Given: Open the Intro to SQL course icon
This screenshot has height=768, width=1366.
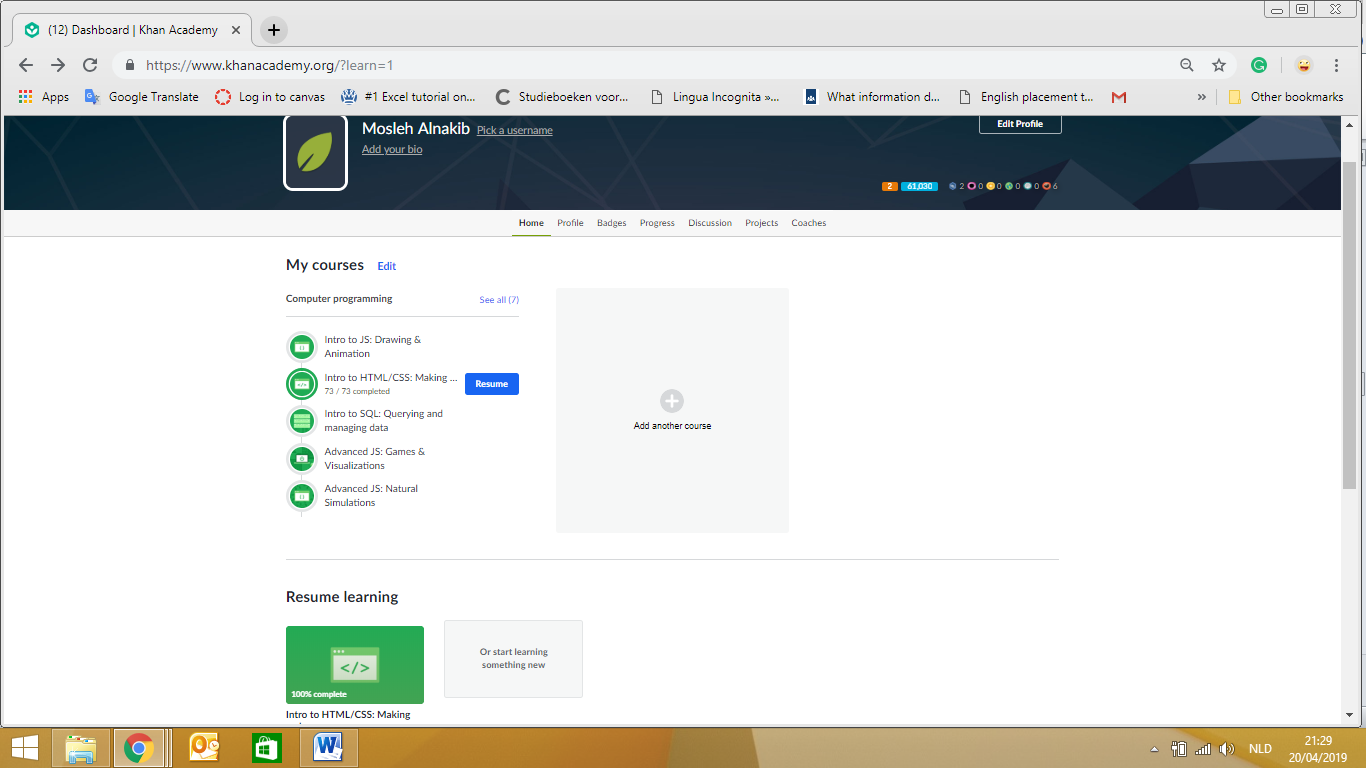Looking at the screenshot, I should pos(302,421).
